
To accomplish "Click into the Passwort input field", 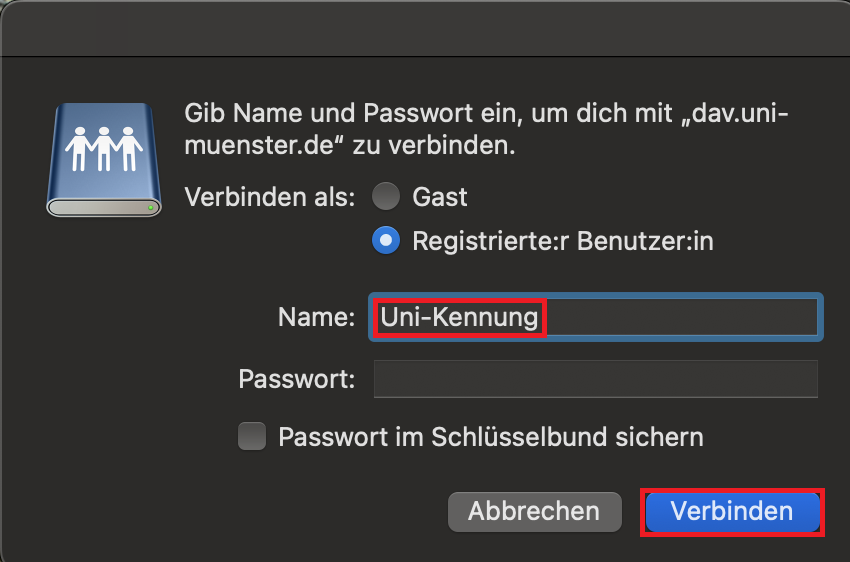I will [x=595, y=380].
